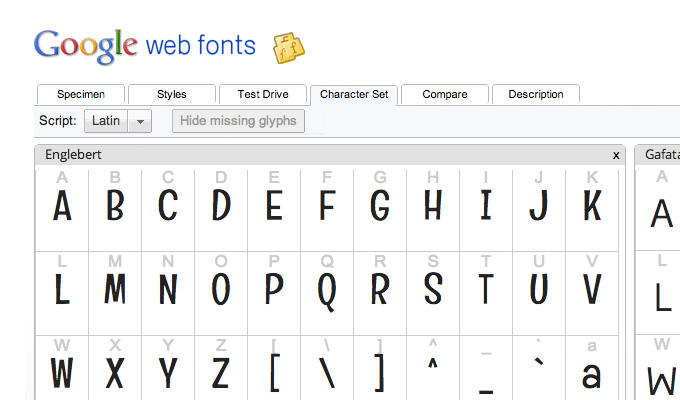This screenshot has height=400, width=680.
Task: Select glyph C in Englebert panel
Action: point(168,210)
